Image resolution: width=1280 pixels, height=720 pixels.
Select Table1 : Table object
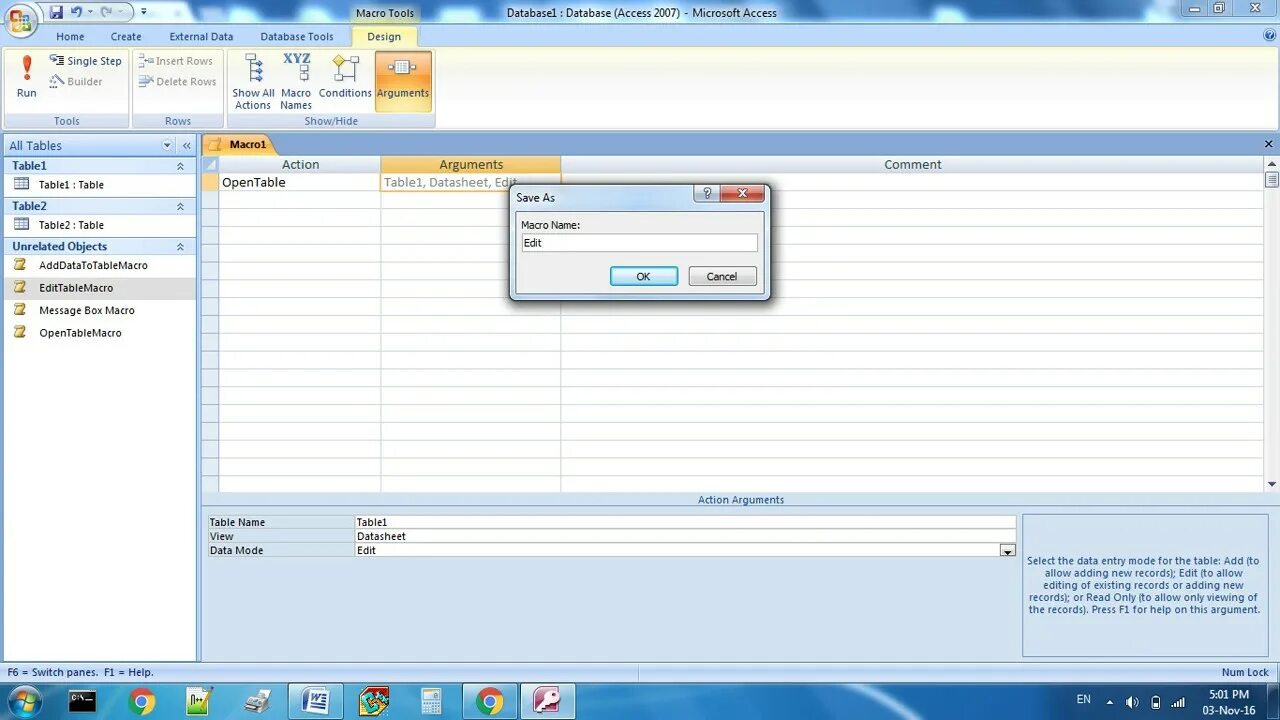coord(100,184)
